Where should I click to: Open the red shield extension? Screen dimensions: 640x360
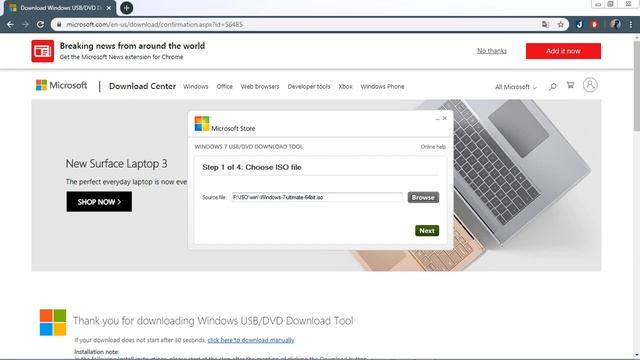[x=594, y=24]
